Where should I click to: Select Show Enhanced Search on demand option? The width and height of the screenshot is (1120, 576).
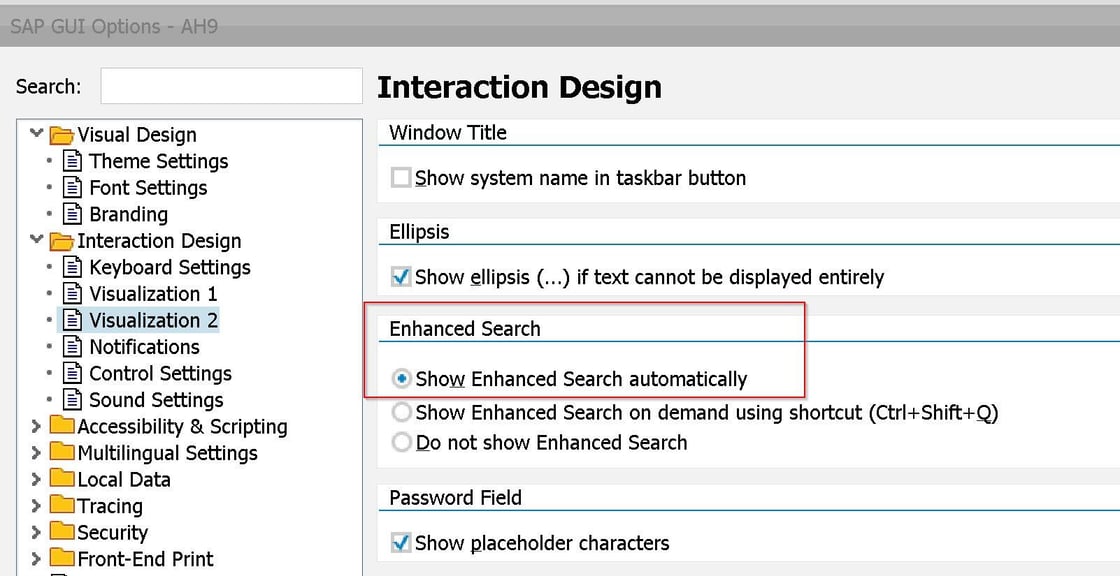click(401, 413)
